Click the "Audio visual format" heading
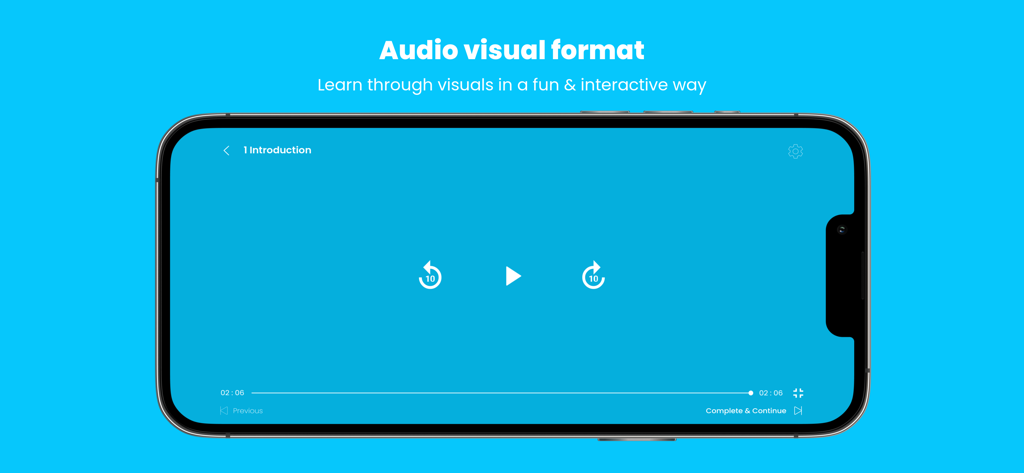 [511, 50]
